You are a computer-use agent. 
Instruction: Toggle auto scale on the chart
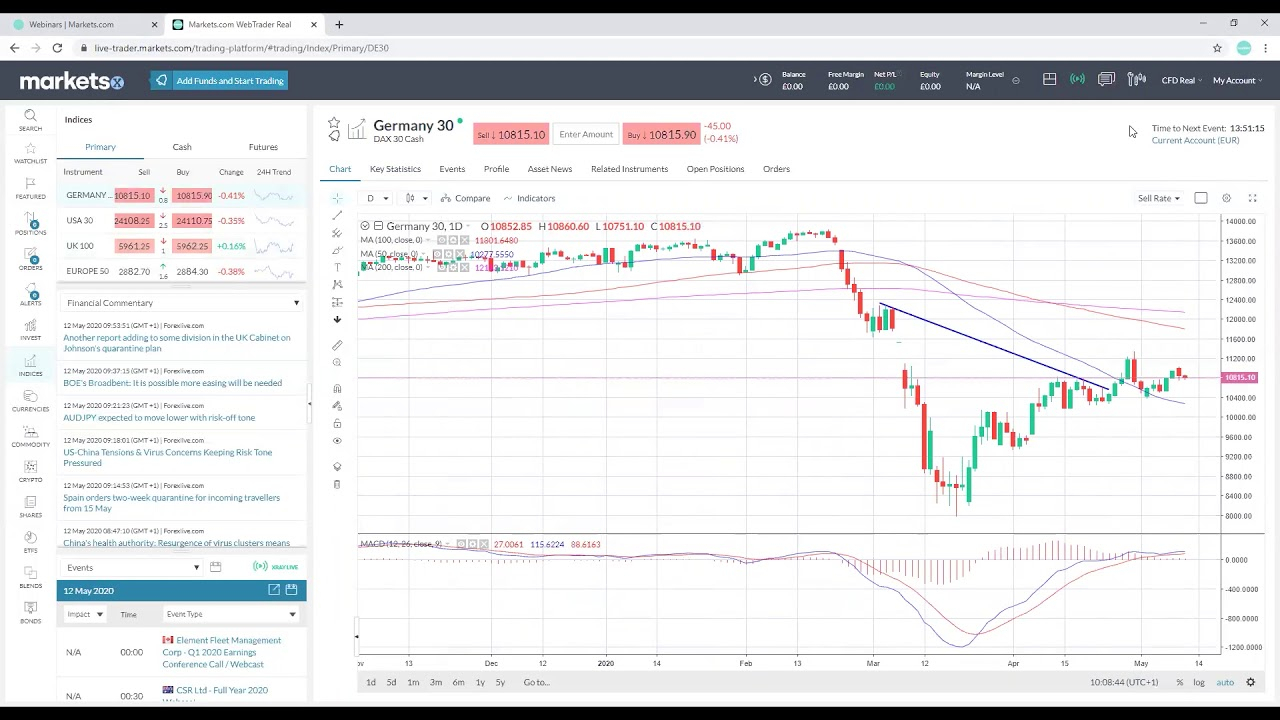pyautogui.click(x=1225, y=682)
